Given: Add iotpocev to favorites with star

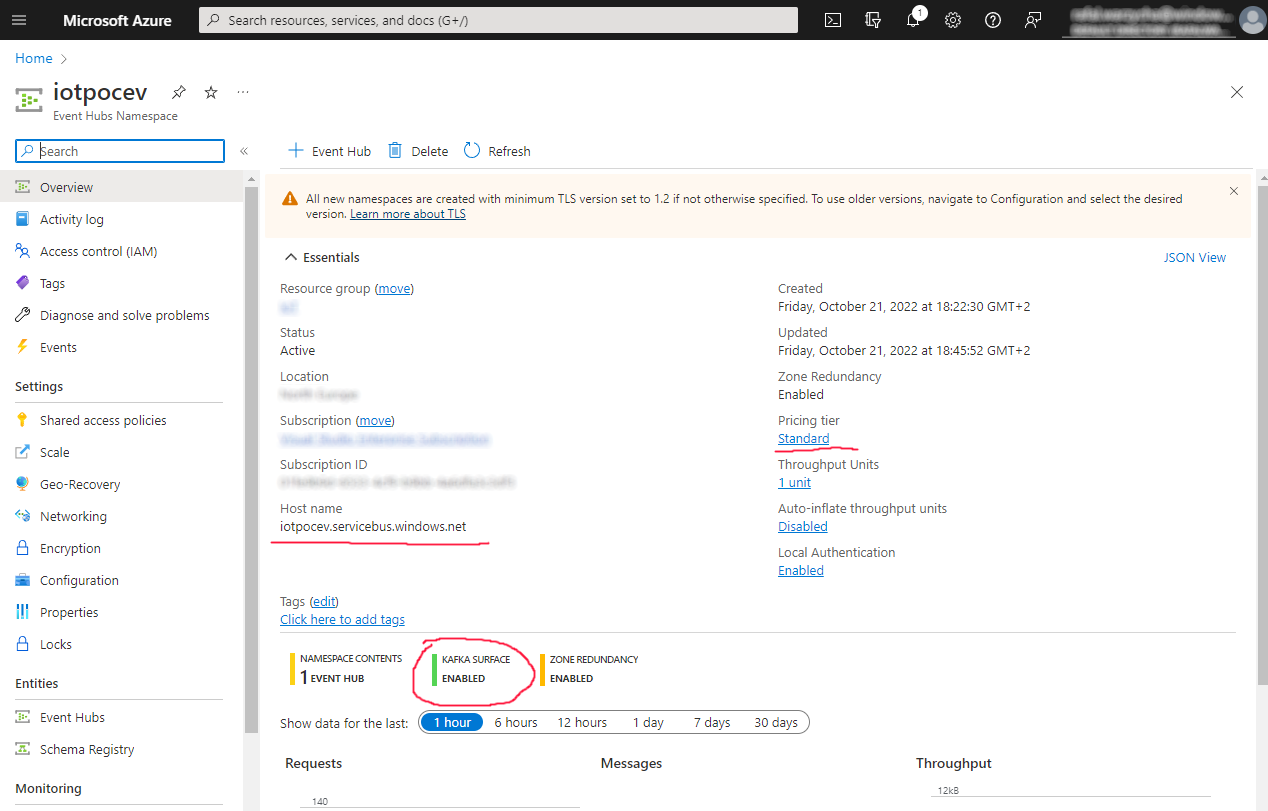Looking at the screenshot, I should point(211,92).
